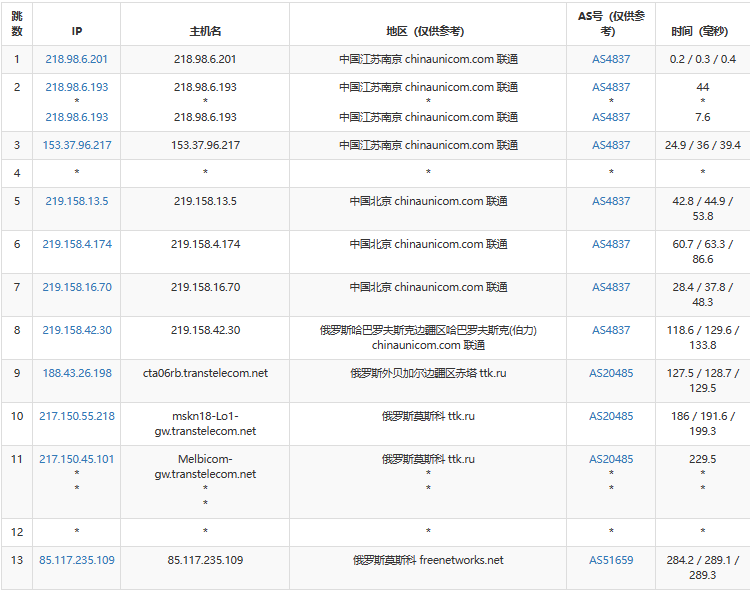Select region text 俄罗斯外贝加尔边疆区赤塔 ttk.ru
This screenshot has height=590, width=750.
coord(428,374)
